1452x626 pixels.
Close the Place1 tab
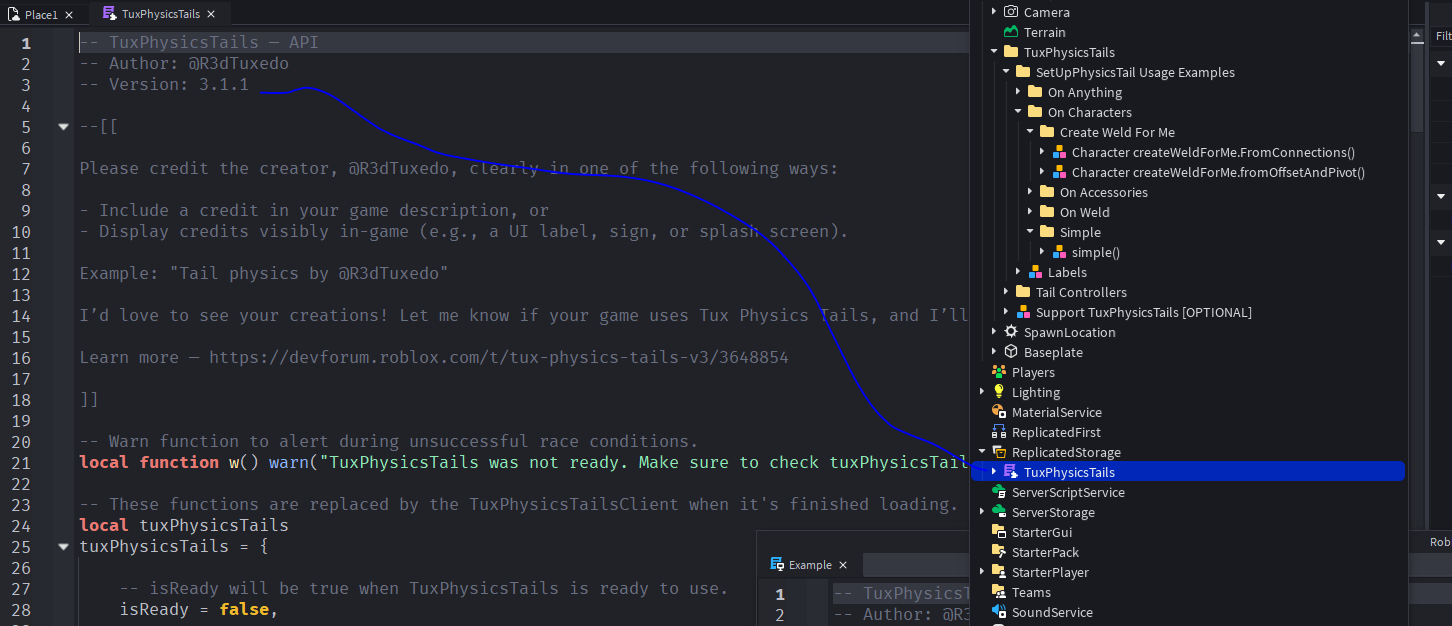[x=69, y=15]
